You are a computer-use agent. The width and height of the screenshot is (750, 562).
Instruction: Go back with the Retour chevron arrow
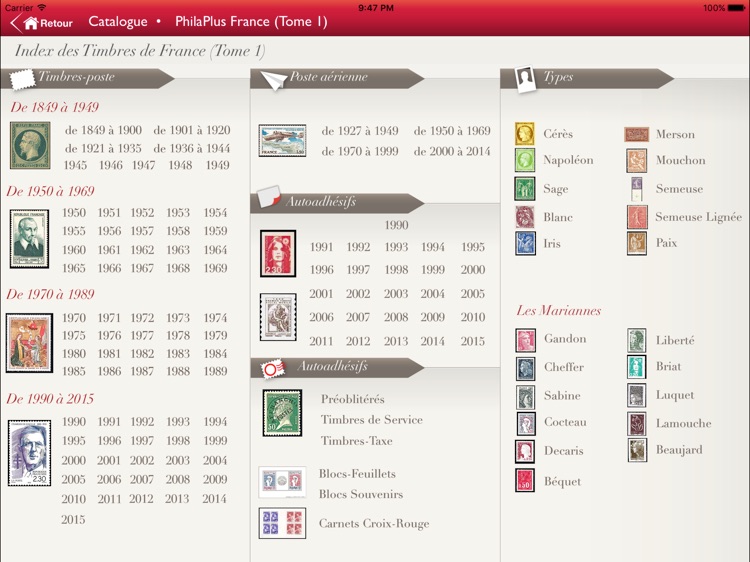pos(16,22)
